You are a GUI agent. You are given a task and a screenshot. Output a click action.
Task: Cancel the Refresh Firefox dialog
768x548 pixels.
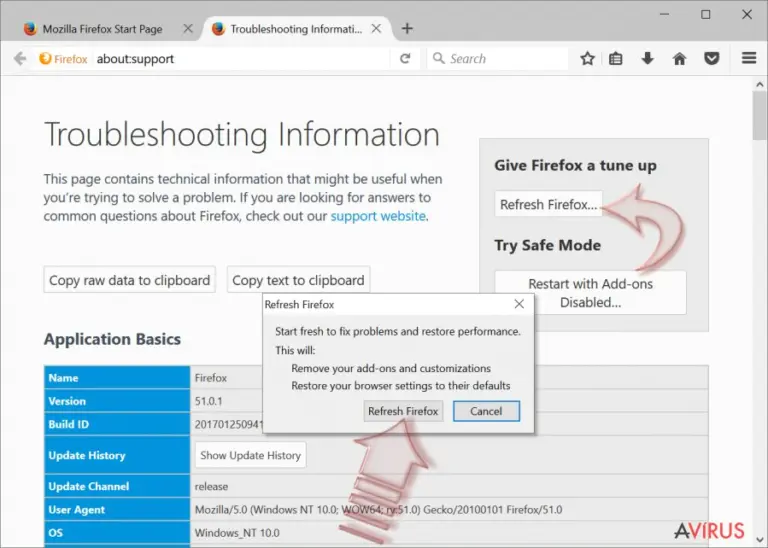tap(486, 411)
